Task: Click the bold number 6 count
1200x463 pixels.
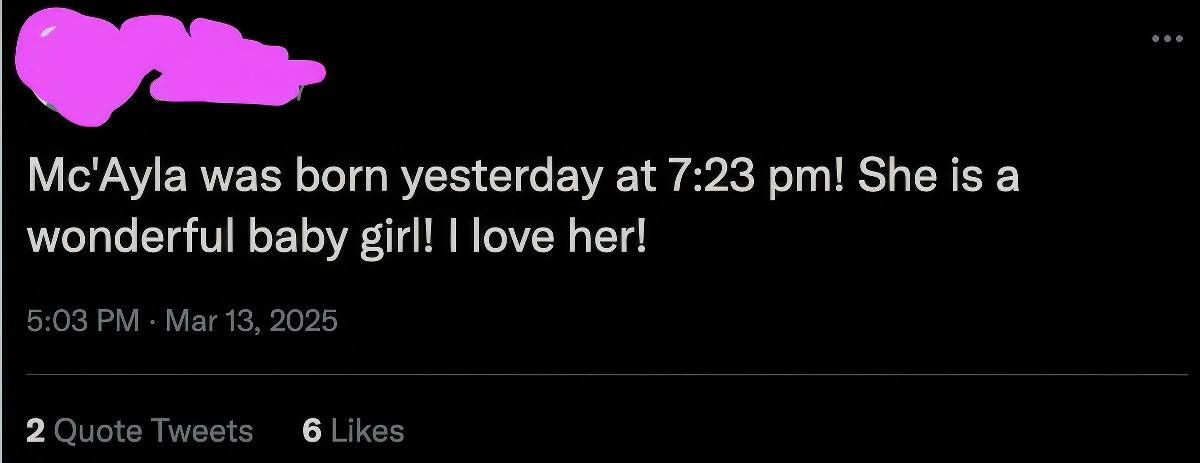Action: [311, 431]
